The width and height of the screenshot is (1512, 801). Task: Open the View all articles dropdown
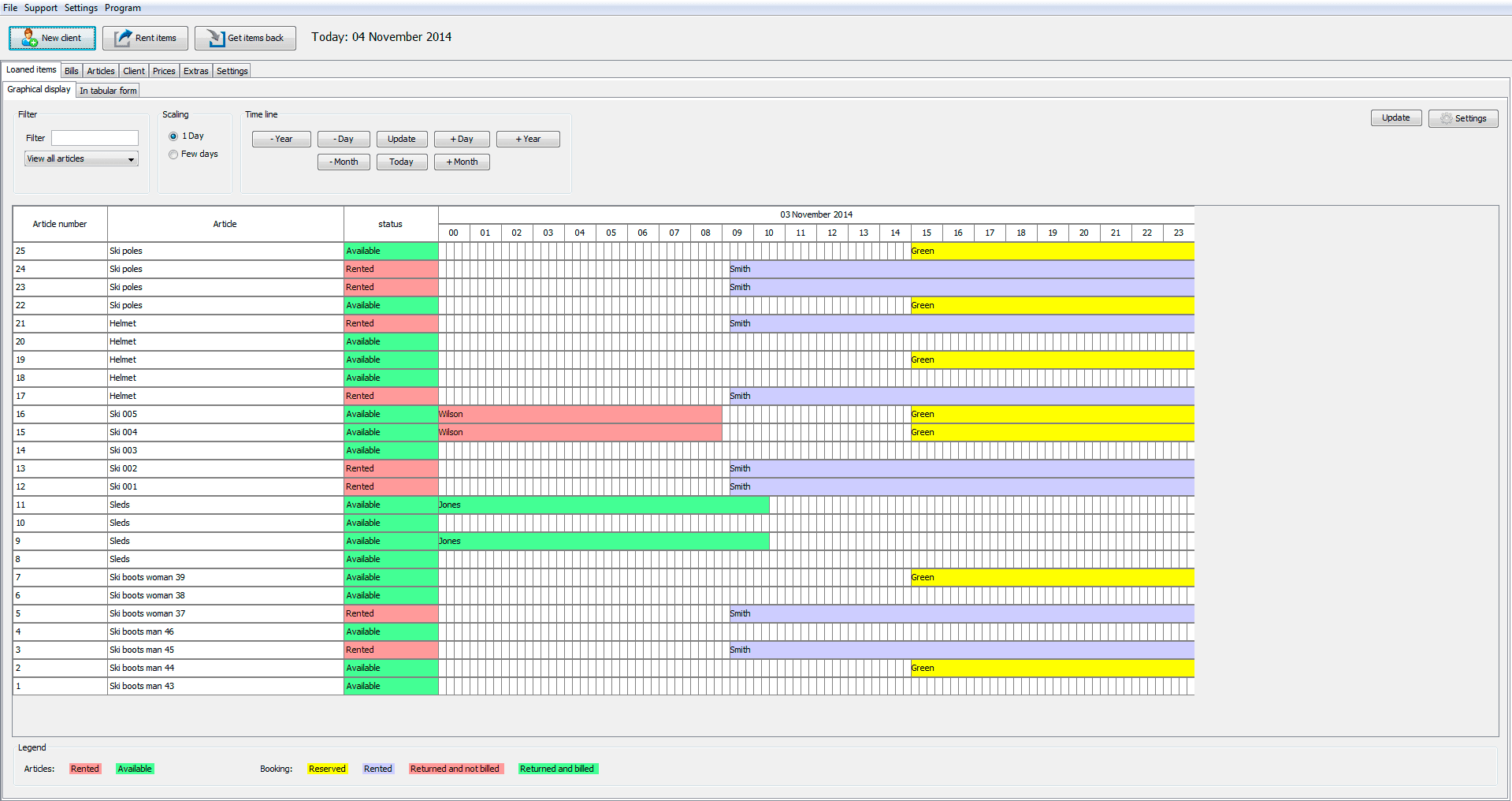[x=82, y=159]
